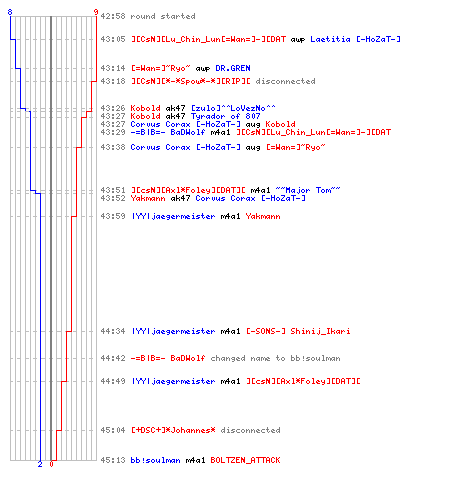
Task: Click the ~~Major Tom~~ player name
Action: point(308,190)
